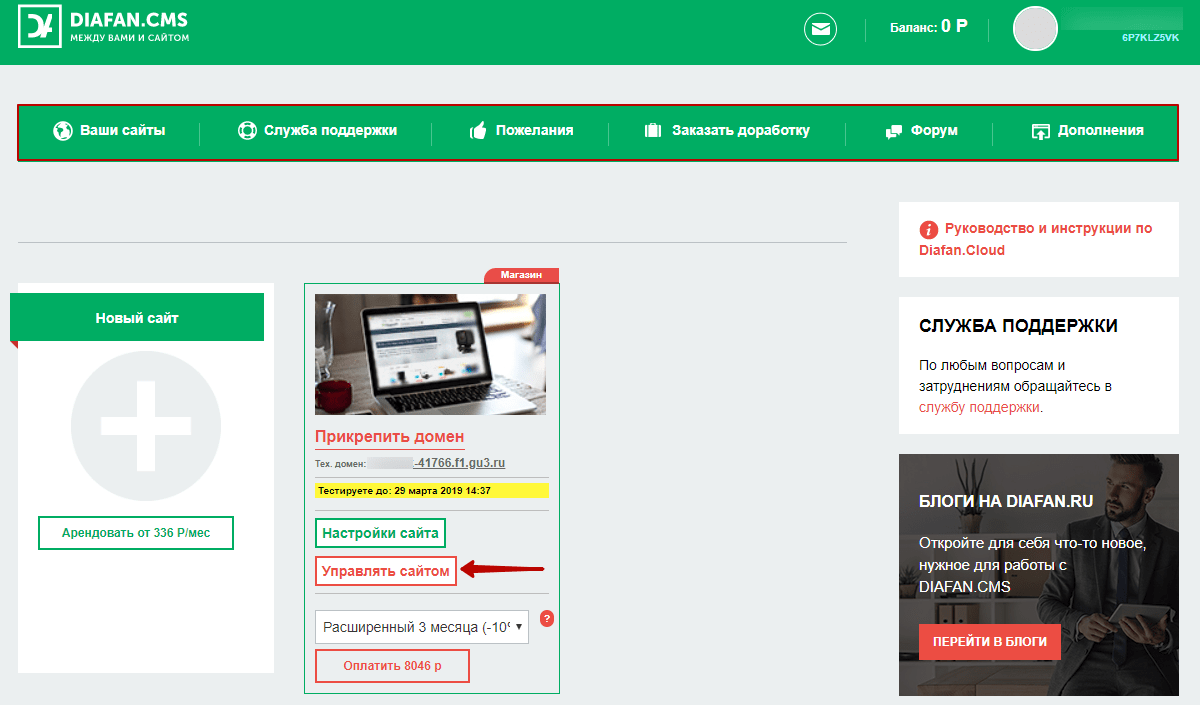Click the lifebuoy icon beside Служба поддержки

tap(247, 130)
